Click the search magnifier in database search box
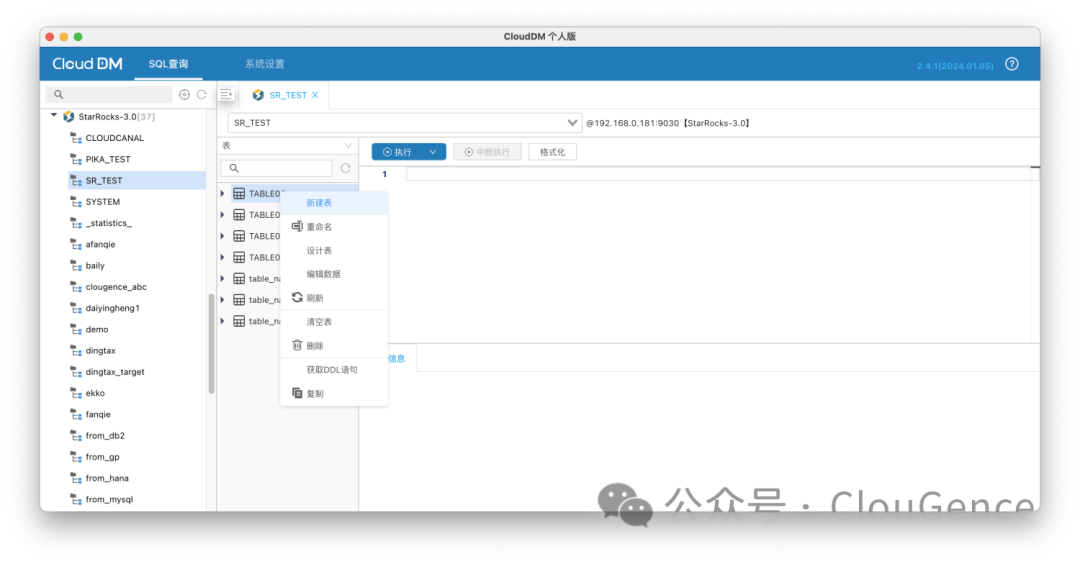Viewport: 1080px width, 564px height. [x=59, y=94]
